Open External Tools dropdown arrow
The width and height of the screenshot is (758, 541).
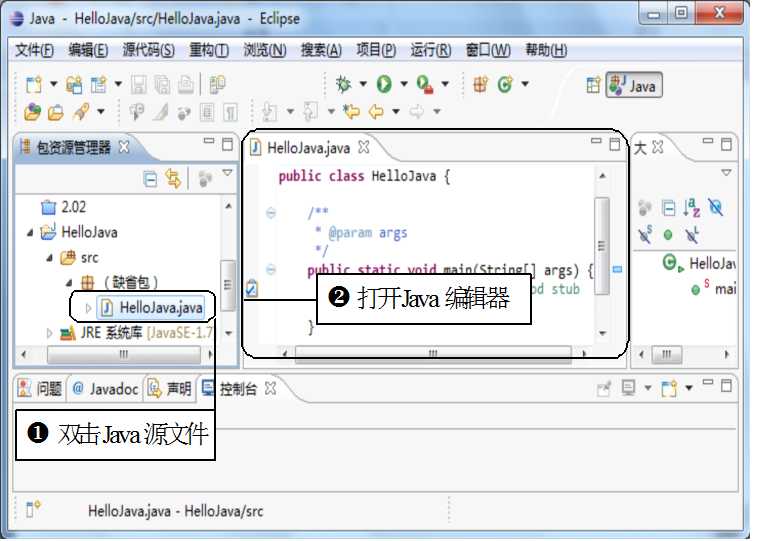tap(445, 84)
